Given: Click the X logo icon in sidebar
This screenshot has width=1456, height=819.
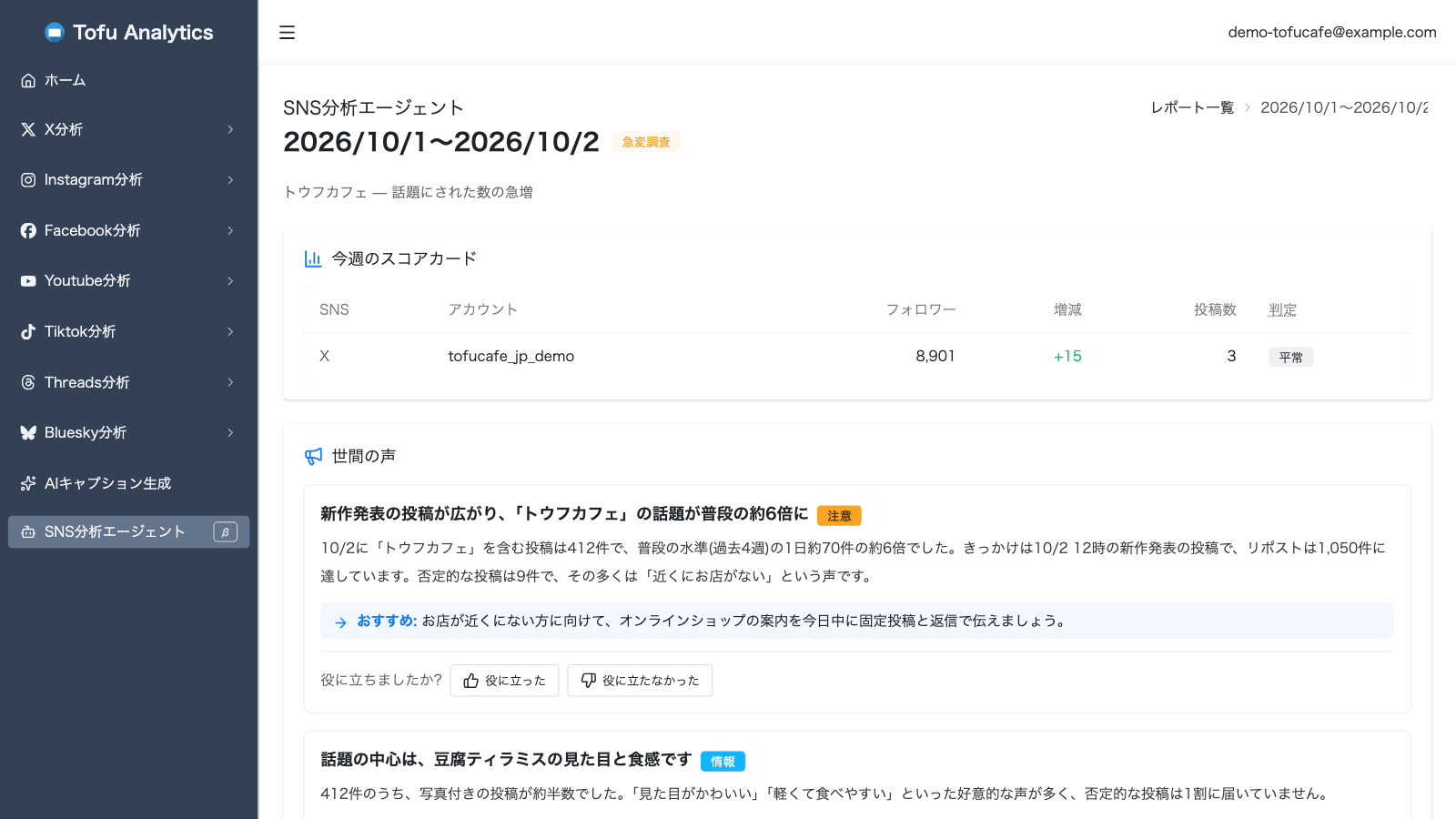Looking at the screenshot, I should (x=28, y=129).
